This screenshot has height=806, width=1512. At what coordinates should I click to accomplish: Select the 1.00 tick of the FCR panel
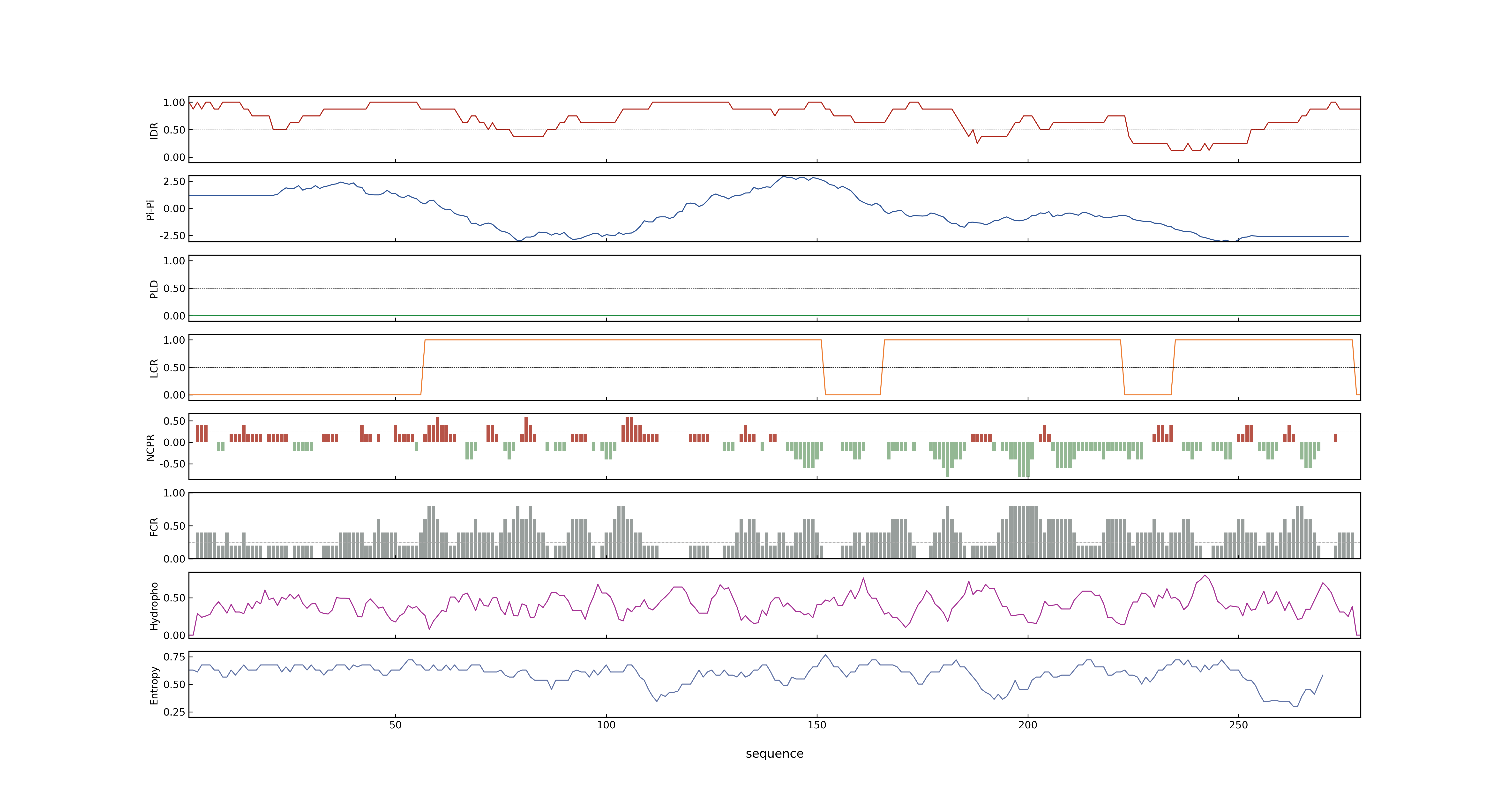tap(174, 493)
